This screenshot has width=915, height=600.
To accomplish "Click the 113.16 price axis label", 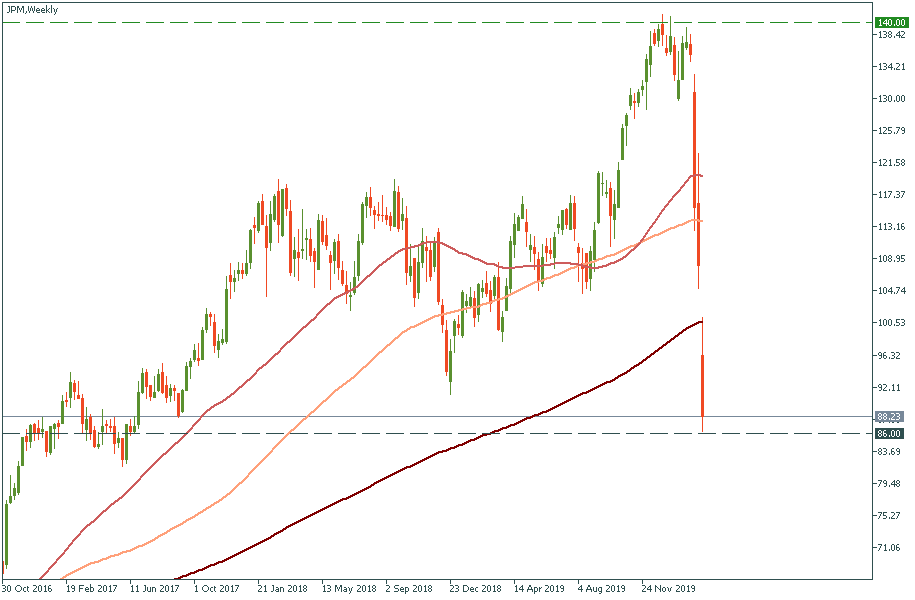I will pos(889,227).
